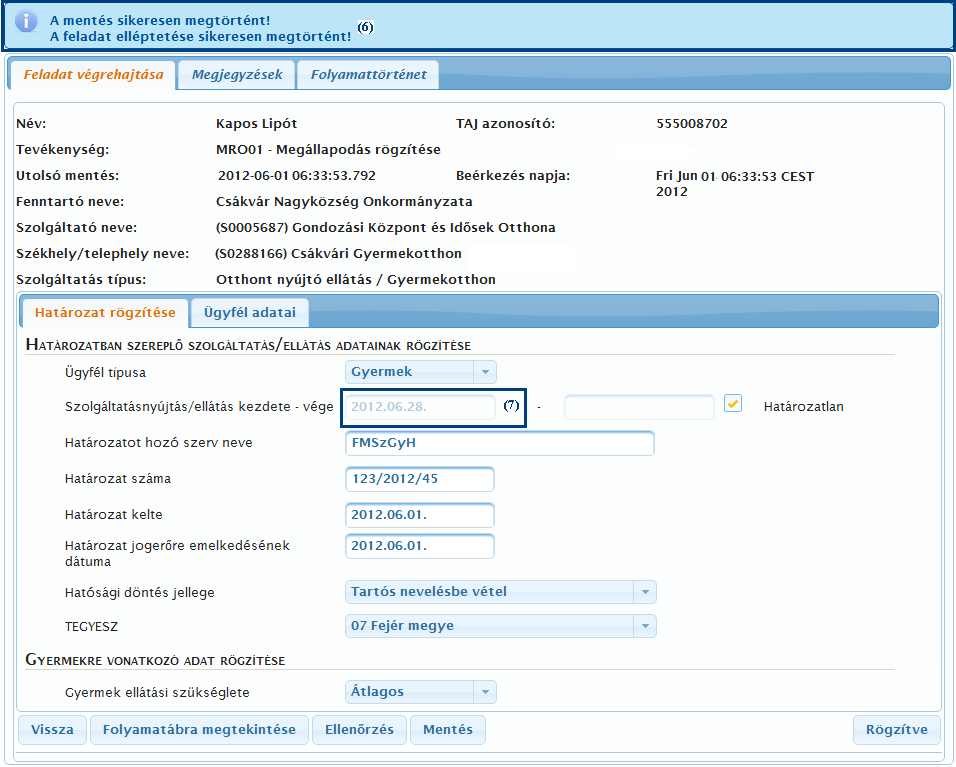Viewport: 956px width, 767px height.
Task: Click the TEGYESZ dropdown arrow button
Action: (645, 626)
